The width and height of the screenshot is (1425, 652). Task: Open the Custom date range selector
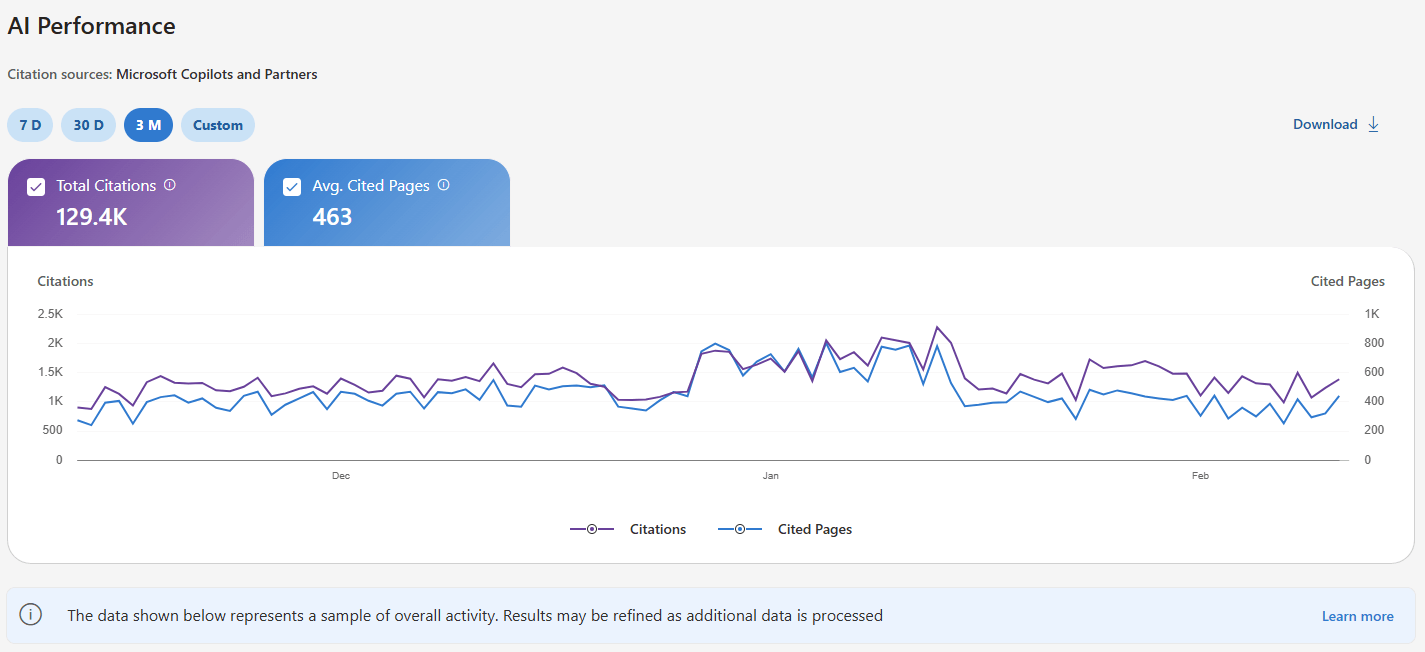click(x=217, y=124)
